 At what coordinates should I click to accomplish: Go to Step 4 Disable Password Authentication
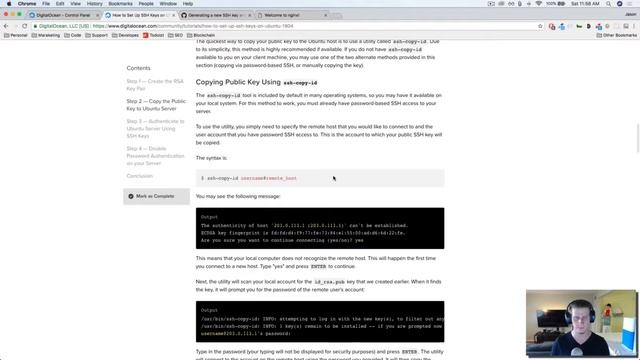(155, 156)
